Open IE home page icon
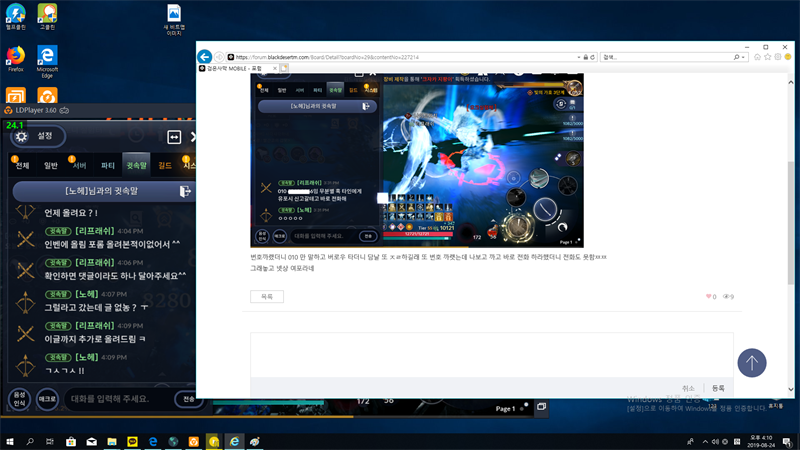The height and width of the screenshot is (450, 800). (x=757, y=57)
